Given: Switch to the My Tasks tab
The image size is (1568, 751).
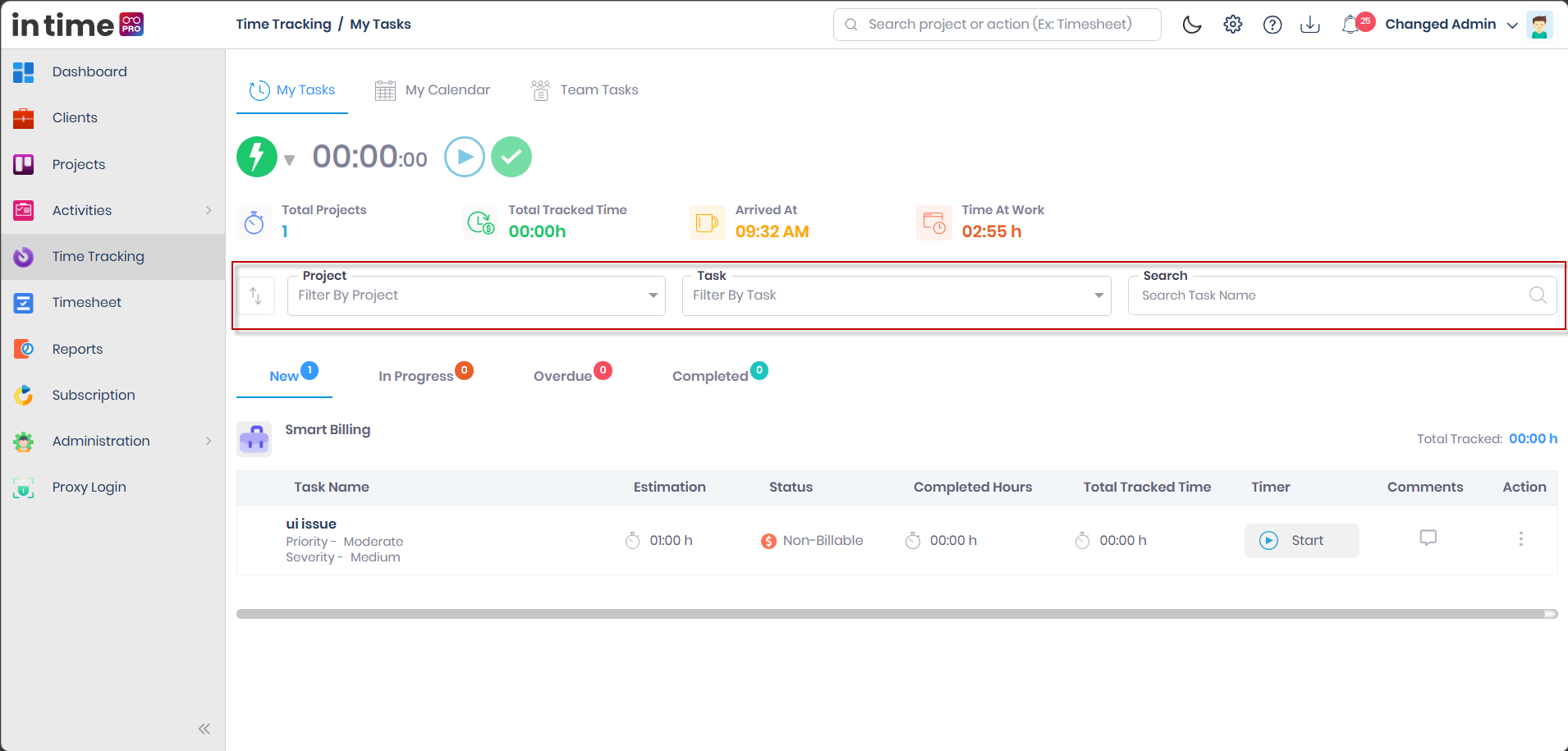Looking at the screenshot, I should click(292, 90).
